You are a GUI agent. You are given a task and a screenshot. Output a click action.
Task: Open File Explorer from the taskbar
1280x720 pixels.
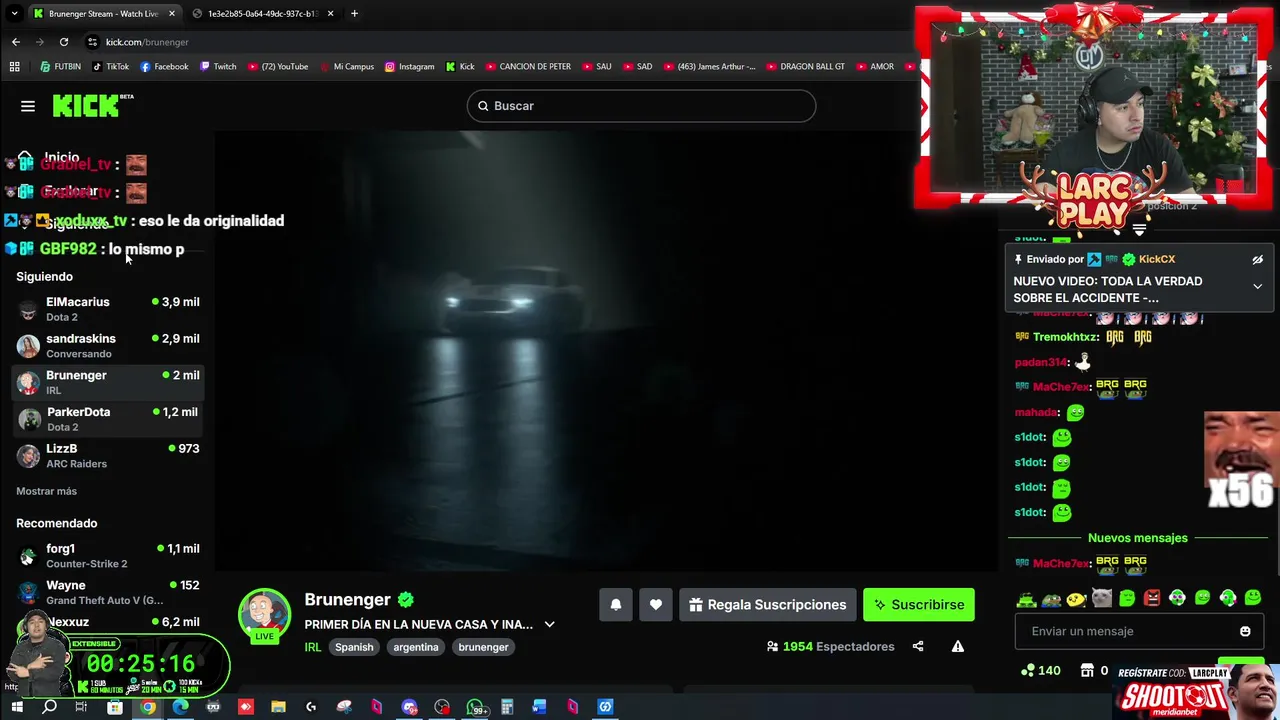pos(278,707)
